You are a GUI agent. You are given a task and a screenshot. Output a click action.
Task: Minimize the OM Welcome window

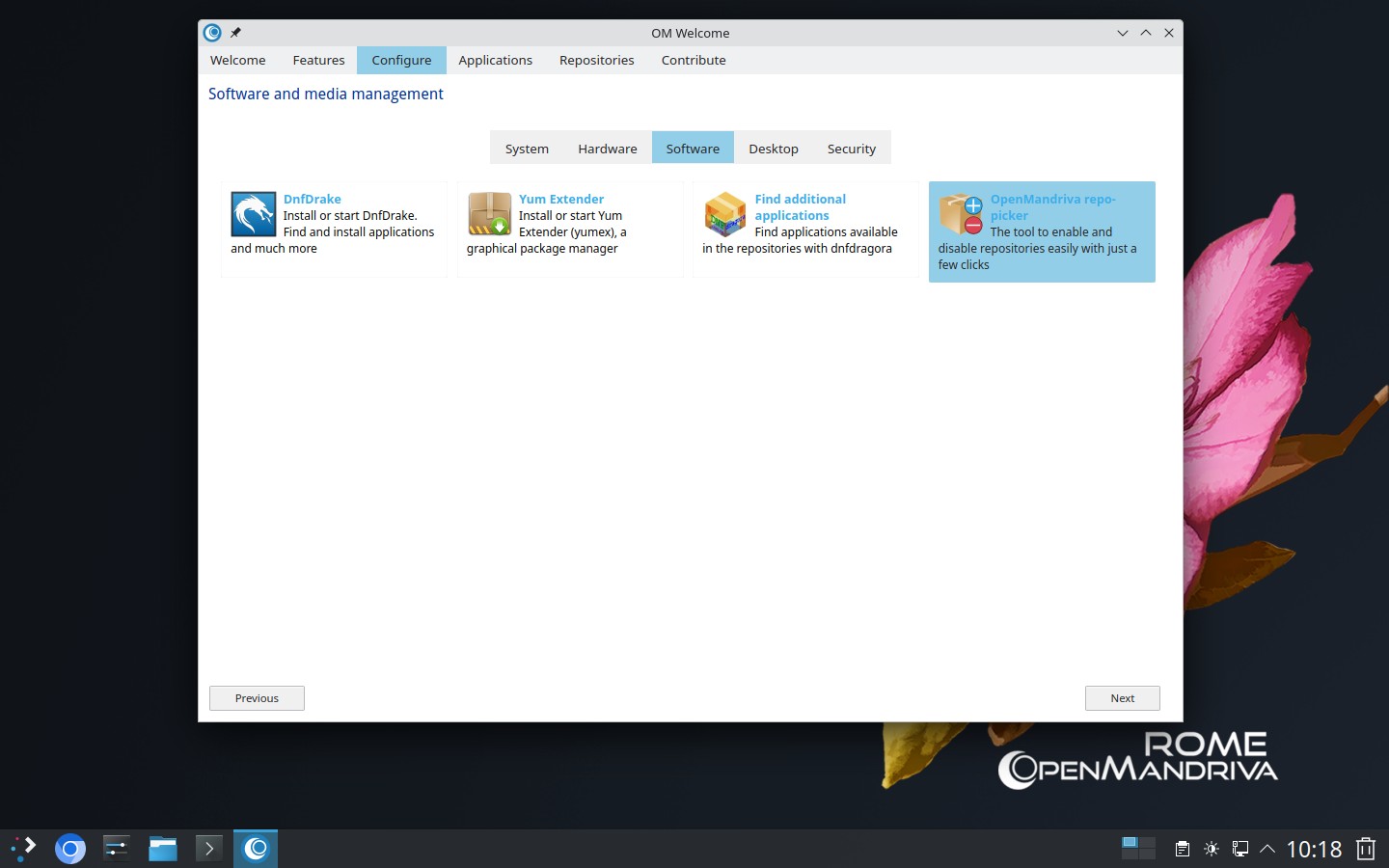pyautogui.click(x=1123, y=33)
